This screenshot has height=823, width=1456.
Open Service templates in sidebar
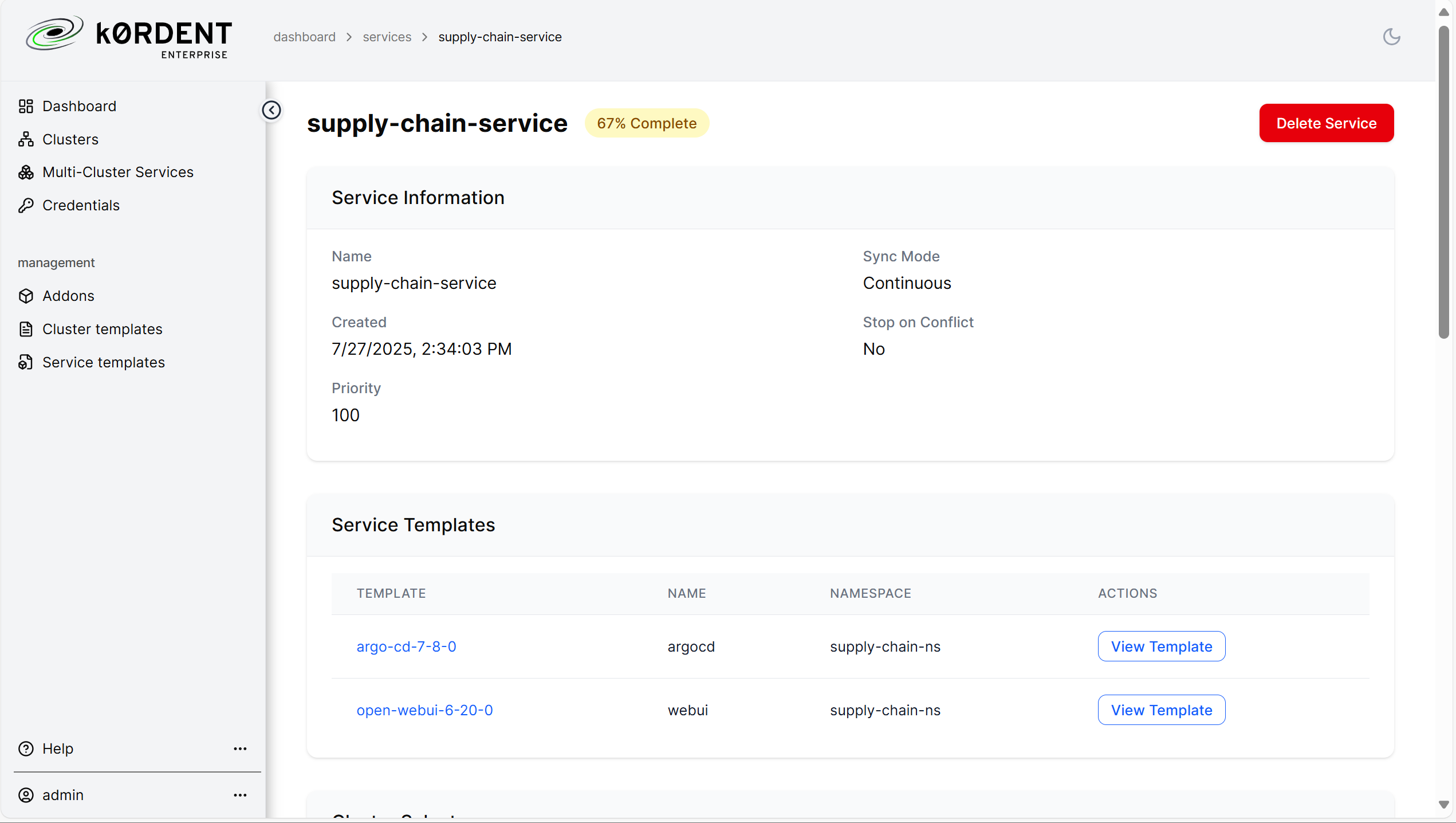[104, 362]
